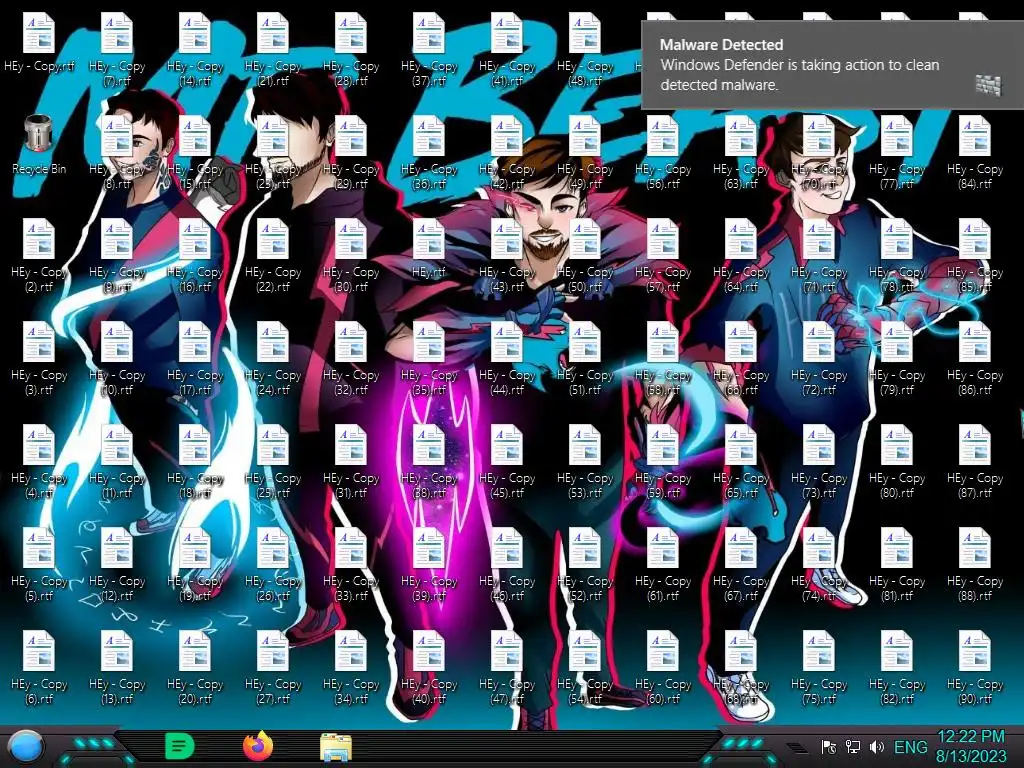Open the Start orb button
Screen dimensions: 1024x768
click(26, 746)
